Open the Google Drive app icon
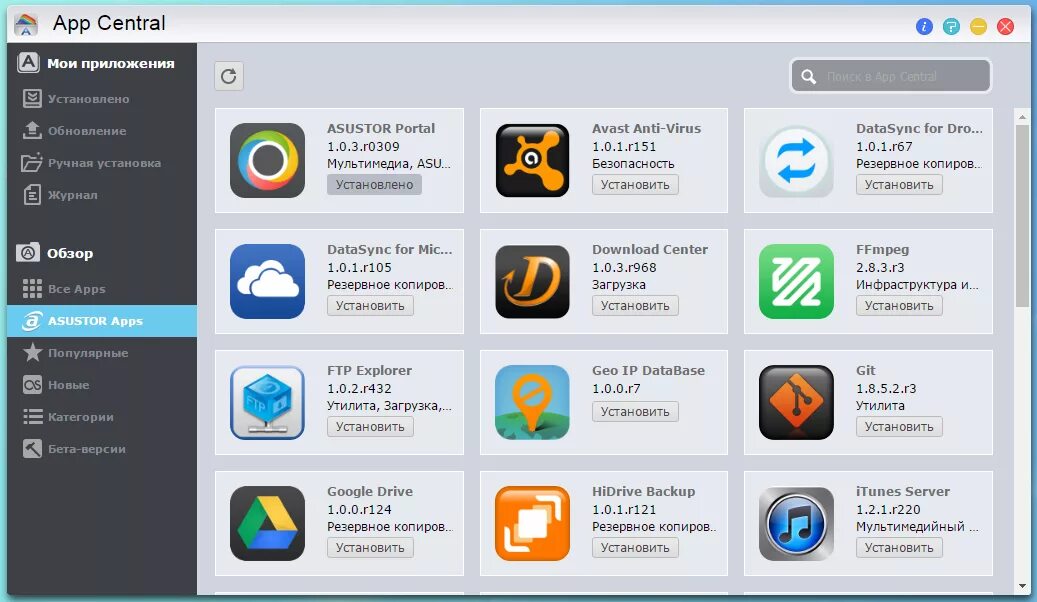Image resolution: width=1037 pixels, height=602 pixels. click(267, 523)
